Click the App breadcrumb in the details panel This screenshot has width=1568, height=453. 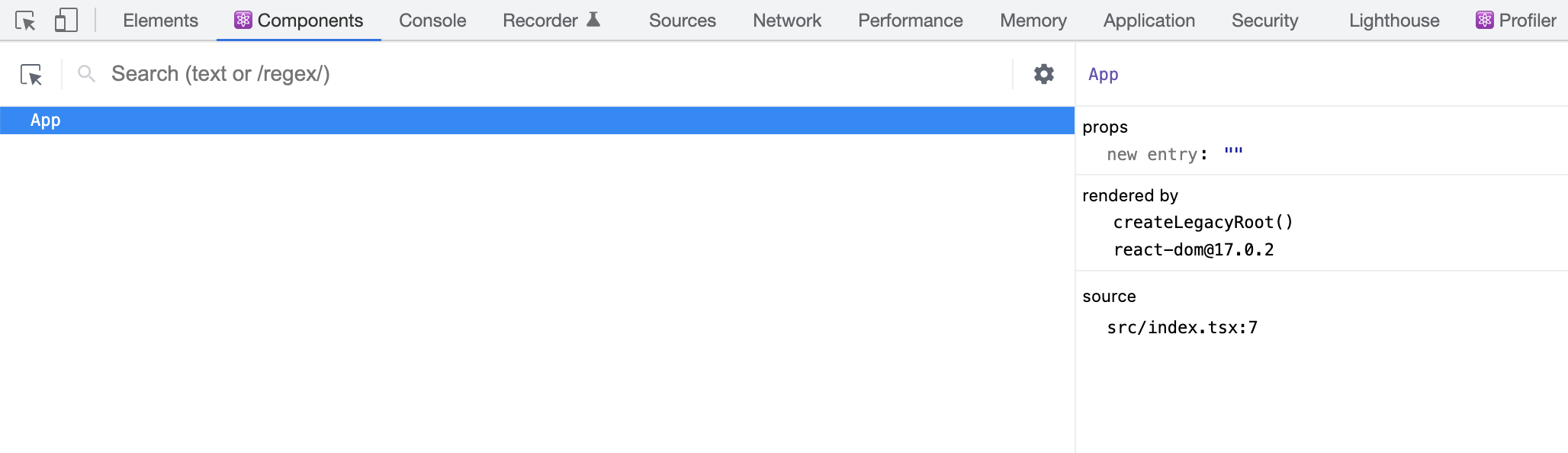coord(1103,74)
